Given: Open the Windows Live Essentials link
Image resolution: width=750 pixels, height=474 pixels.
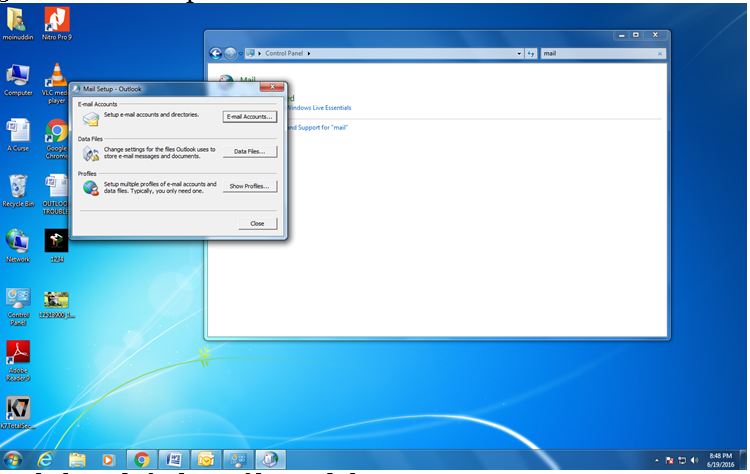Looking at the screenshot, I should click(319, 108).
